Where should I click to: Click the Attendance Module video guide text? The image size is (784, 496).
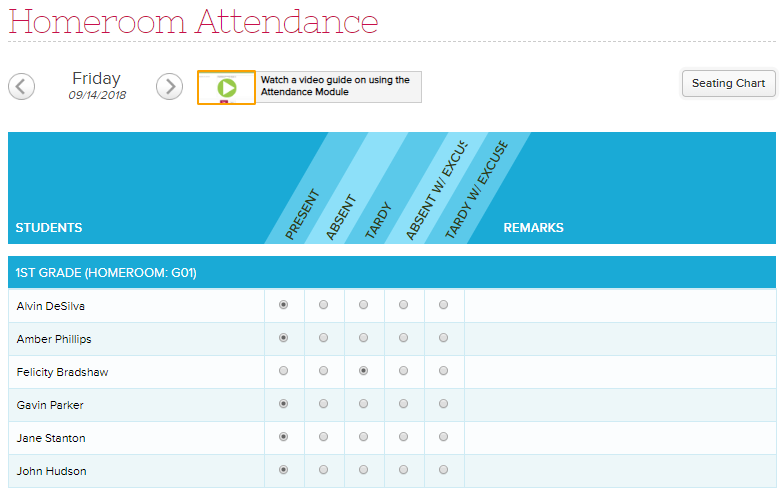(335, 86)
